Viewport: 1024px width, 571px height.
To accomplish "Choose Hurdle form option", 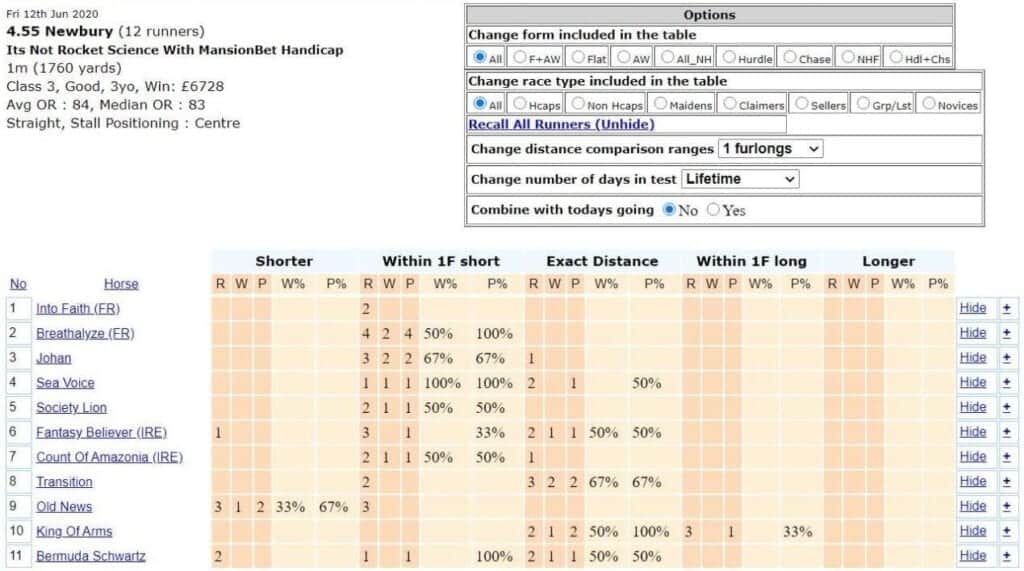I will click(729, 57).
